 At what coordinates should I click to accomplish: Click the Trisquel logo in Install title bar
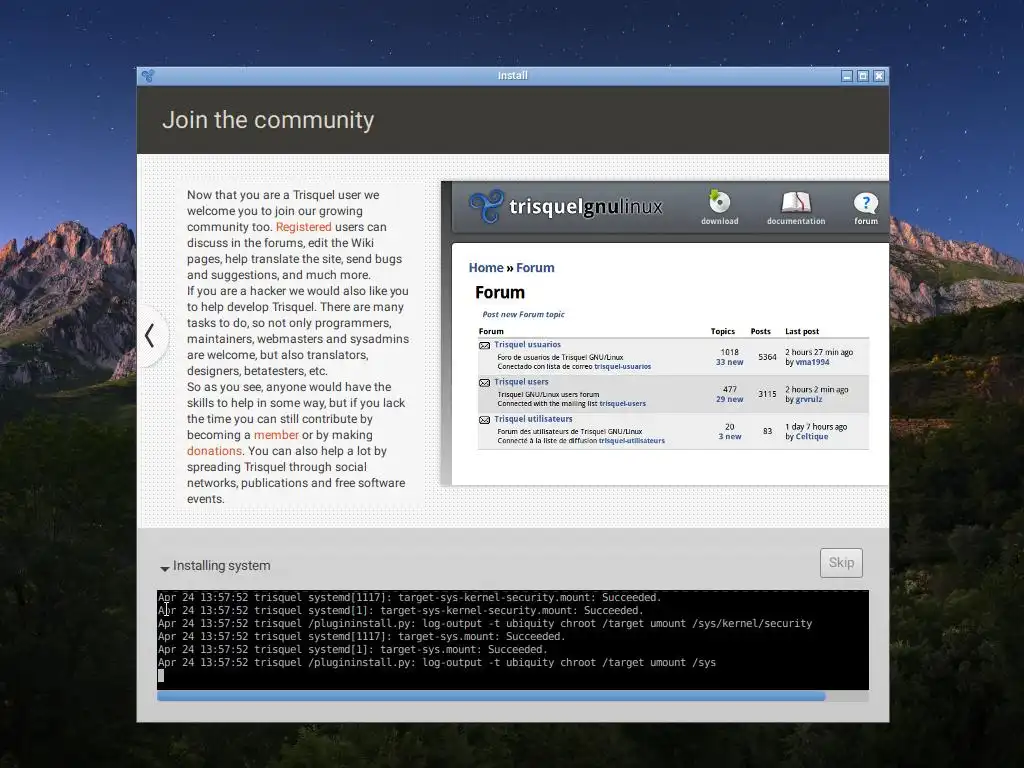pyautogui.click(x=148, y=76)
